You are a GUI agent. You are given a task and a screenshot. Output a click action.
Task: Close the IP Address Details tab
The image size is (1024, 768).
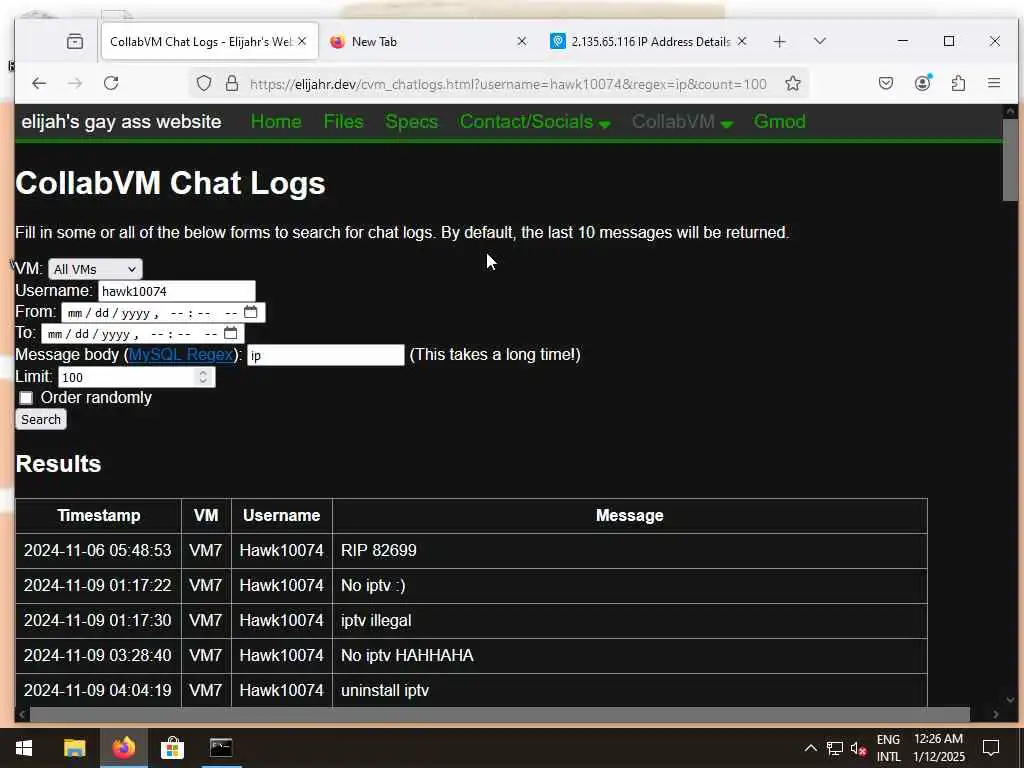pyautogui.click(x=742, y=41)
